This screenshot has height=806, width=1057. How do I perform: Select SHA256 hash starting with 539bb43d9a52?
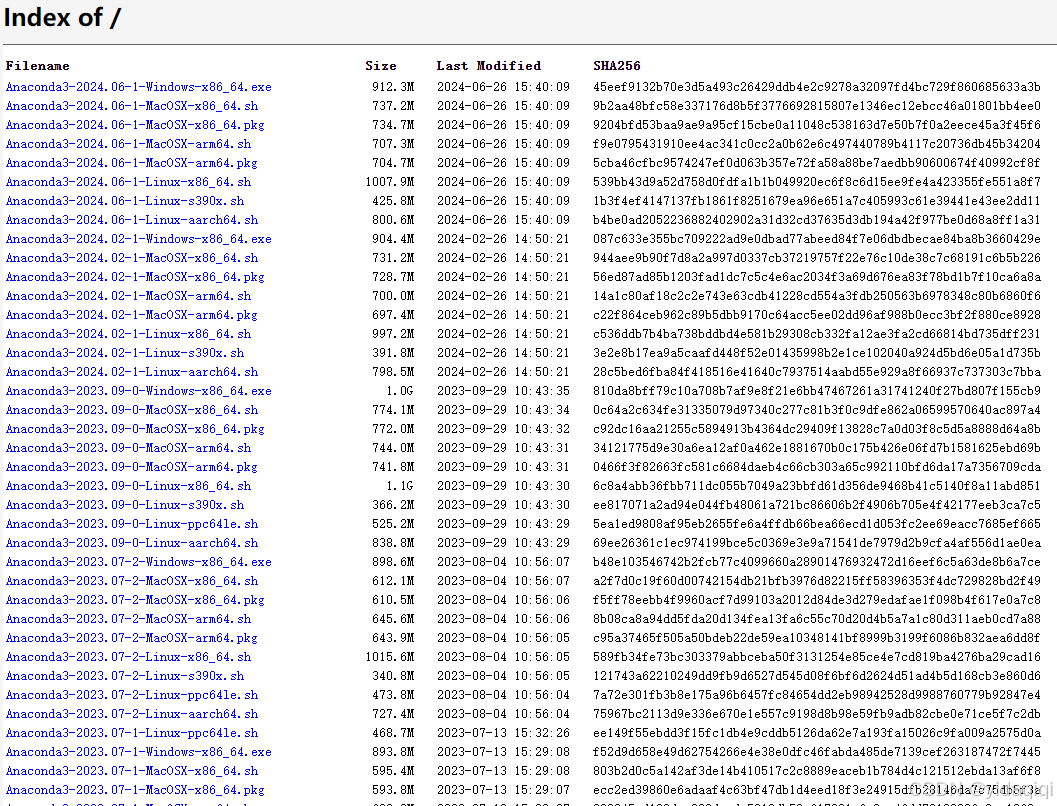[817, 182]
